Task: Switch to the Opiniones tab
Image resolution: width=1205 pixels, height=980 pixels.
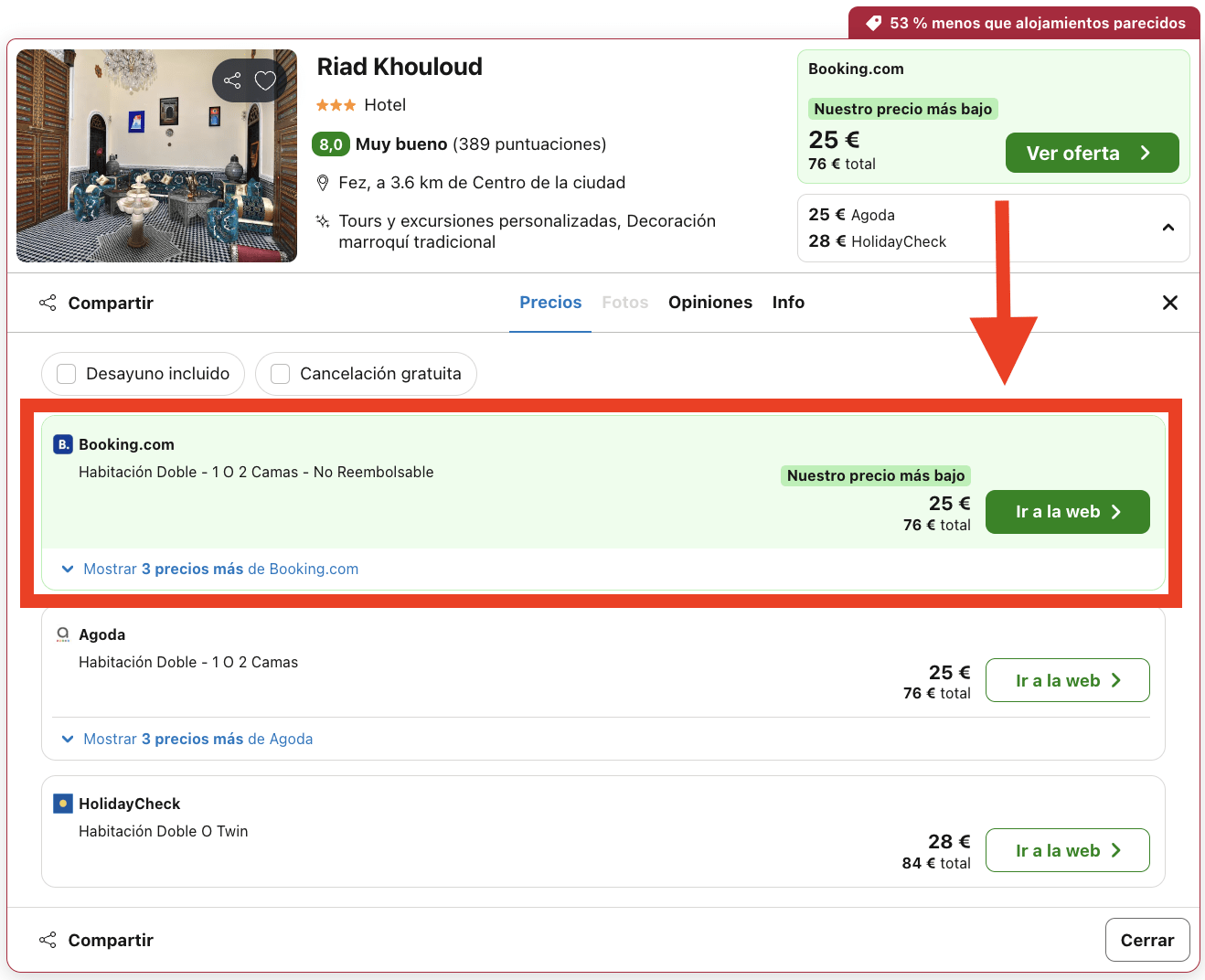Action: 710,302
